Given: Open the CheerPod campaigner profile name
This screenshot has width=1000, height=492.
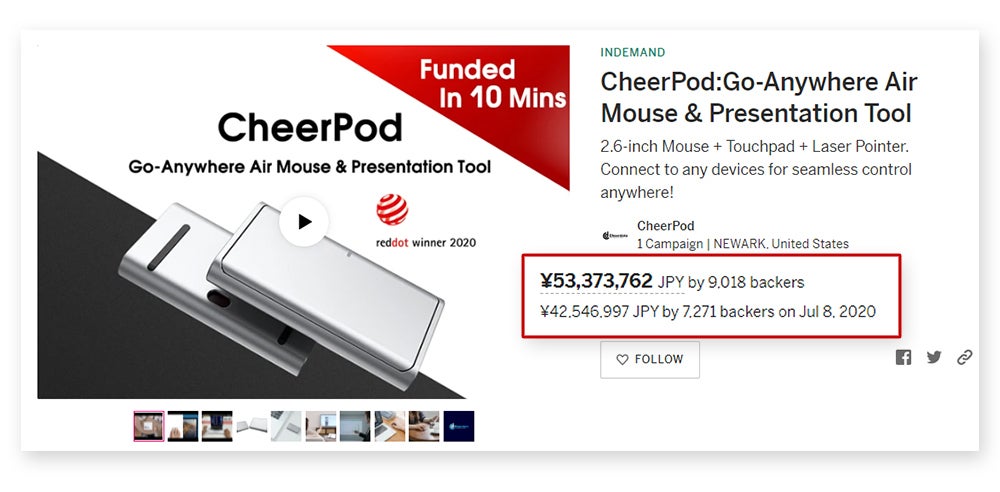Looking at the screenshot, I should point(665,226).
